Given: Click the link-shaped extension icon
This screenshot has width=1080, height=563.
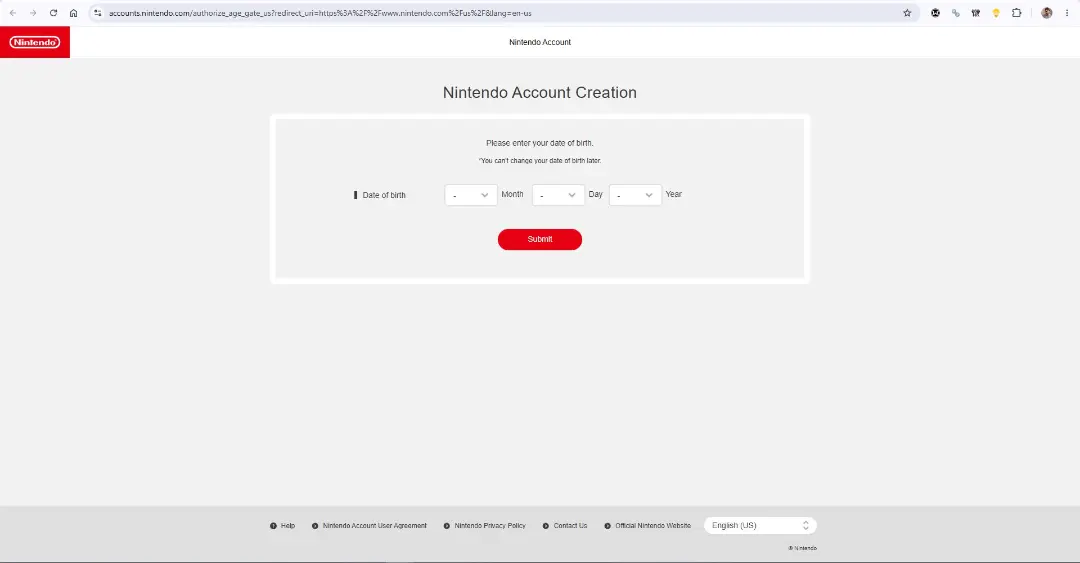Looking at the screenshot, I should click(955, 13).
